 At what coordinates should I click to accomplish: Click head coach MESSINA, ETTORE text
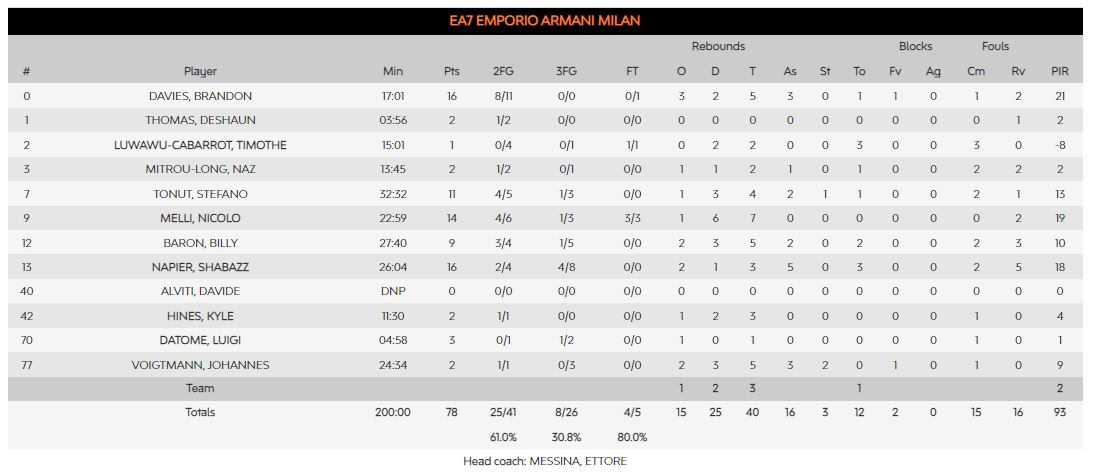pos(545,461)
